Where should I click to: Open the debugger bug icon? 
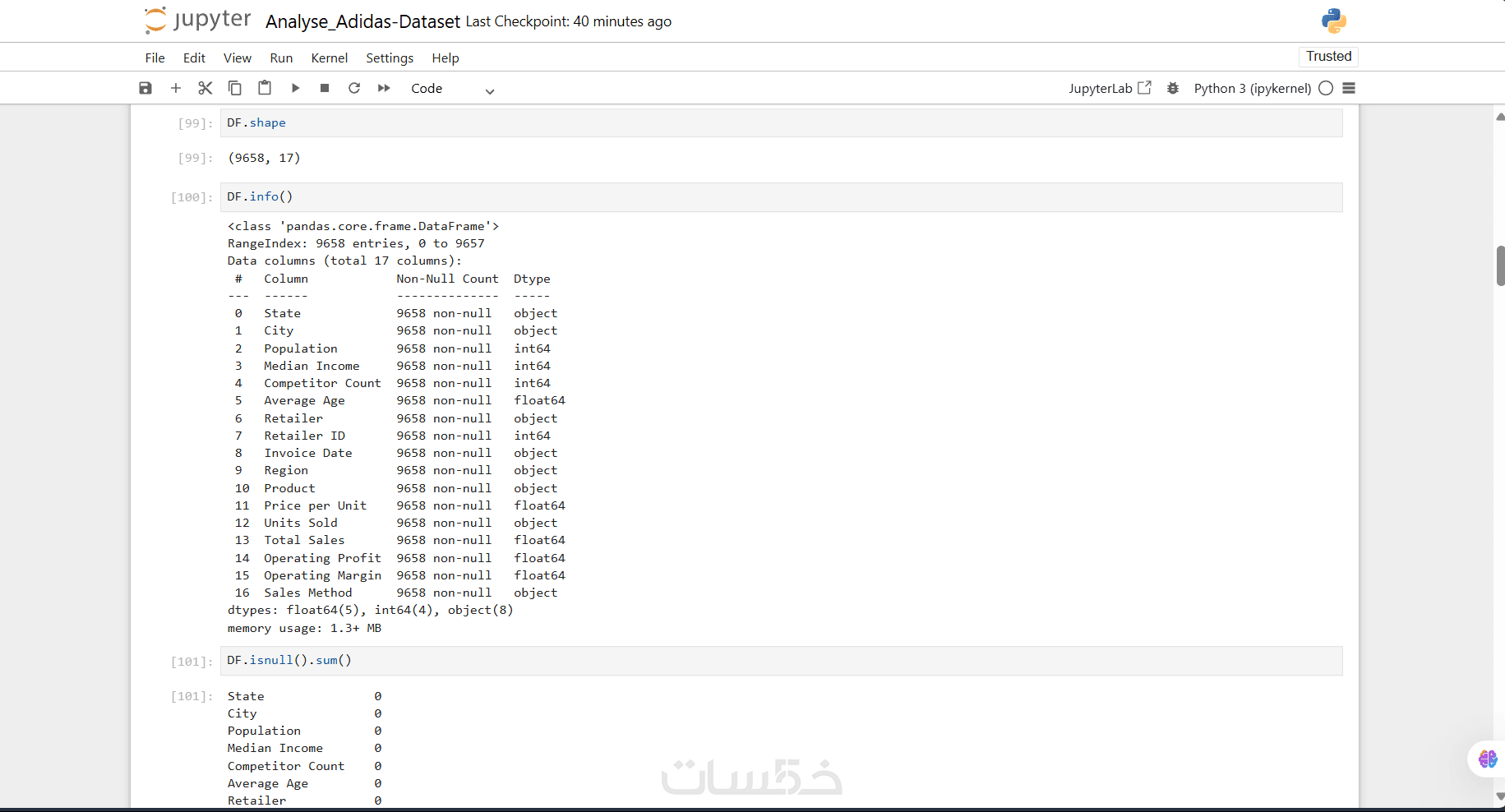click(1173, 88)
